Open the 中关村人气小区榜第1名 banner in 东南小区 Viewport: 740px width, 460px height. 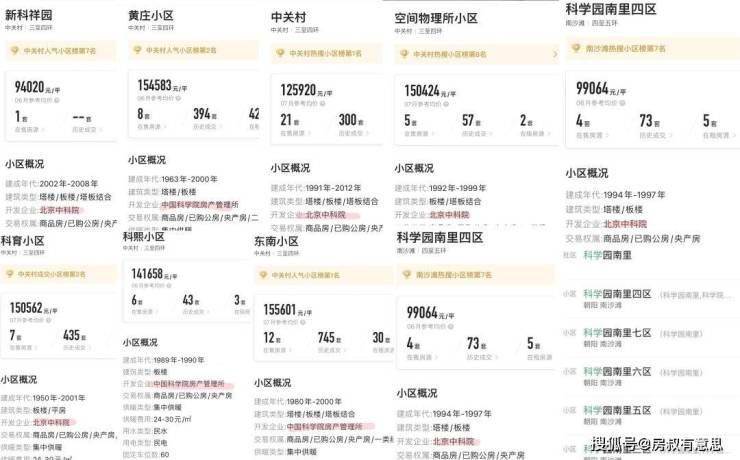click(x=324, y=275)
